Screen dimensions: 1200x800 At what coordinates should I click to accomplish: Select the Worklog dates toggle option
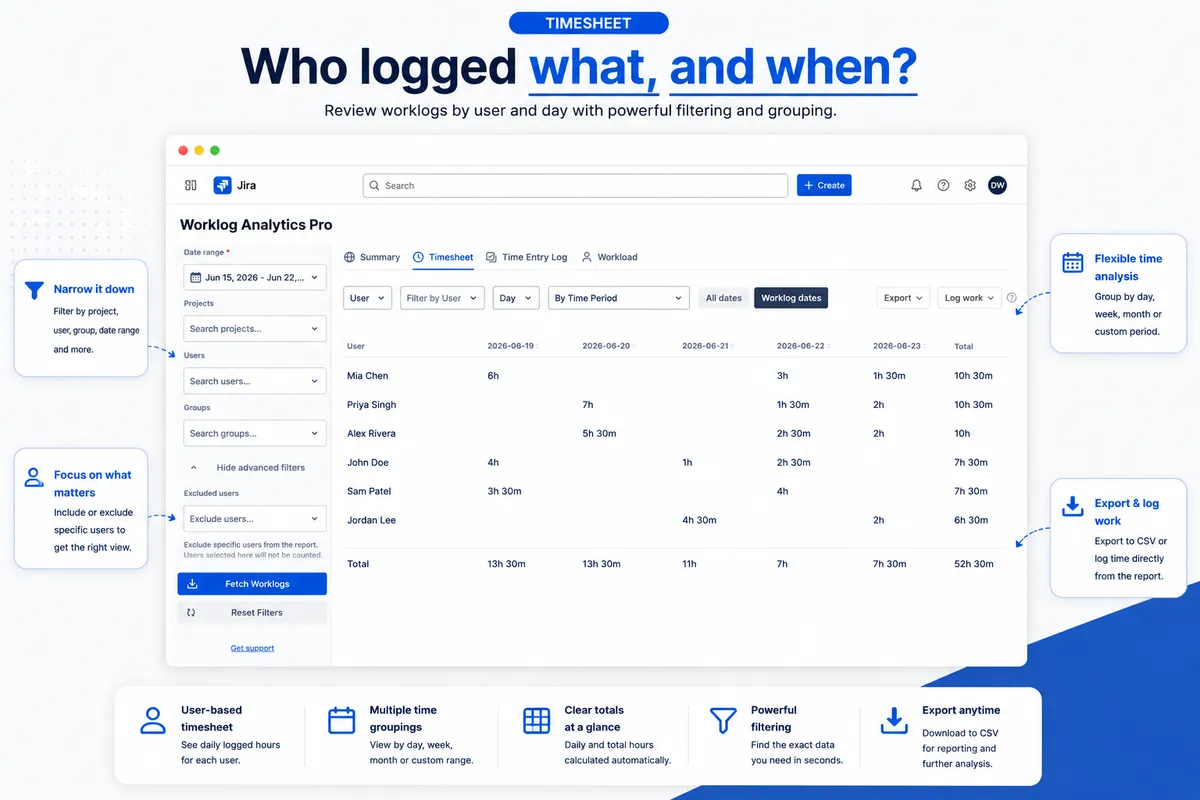(x=791, y=298)
